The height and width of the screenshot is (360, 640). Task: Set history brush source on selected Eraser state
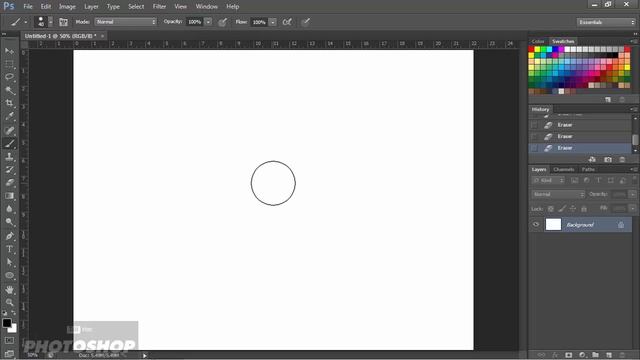coord(534,148)
